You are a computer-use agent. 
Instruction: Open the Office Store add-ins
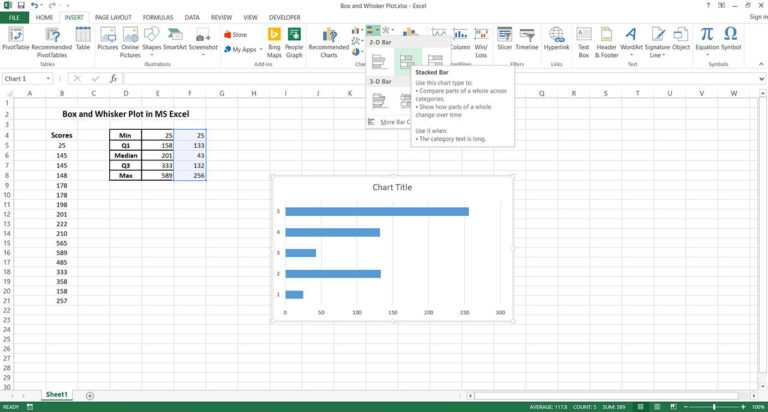point(236,35)
